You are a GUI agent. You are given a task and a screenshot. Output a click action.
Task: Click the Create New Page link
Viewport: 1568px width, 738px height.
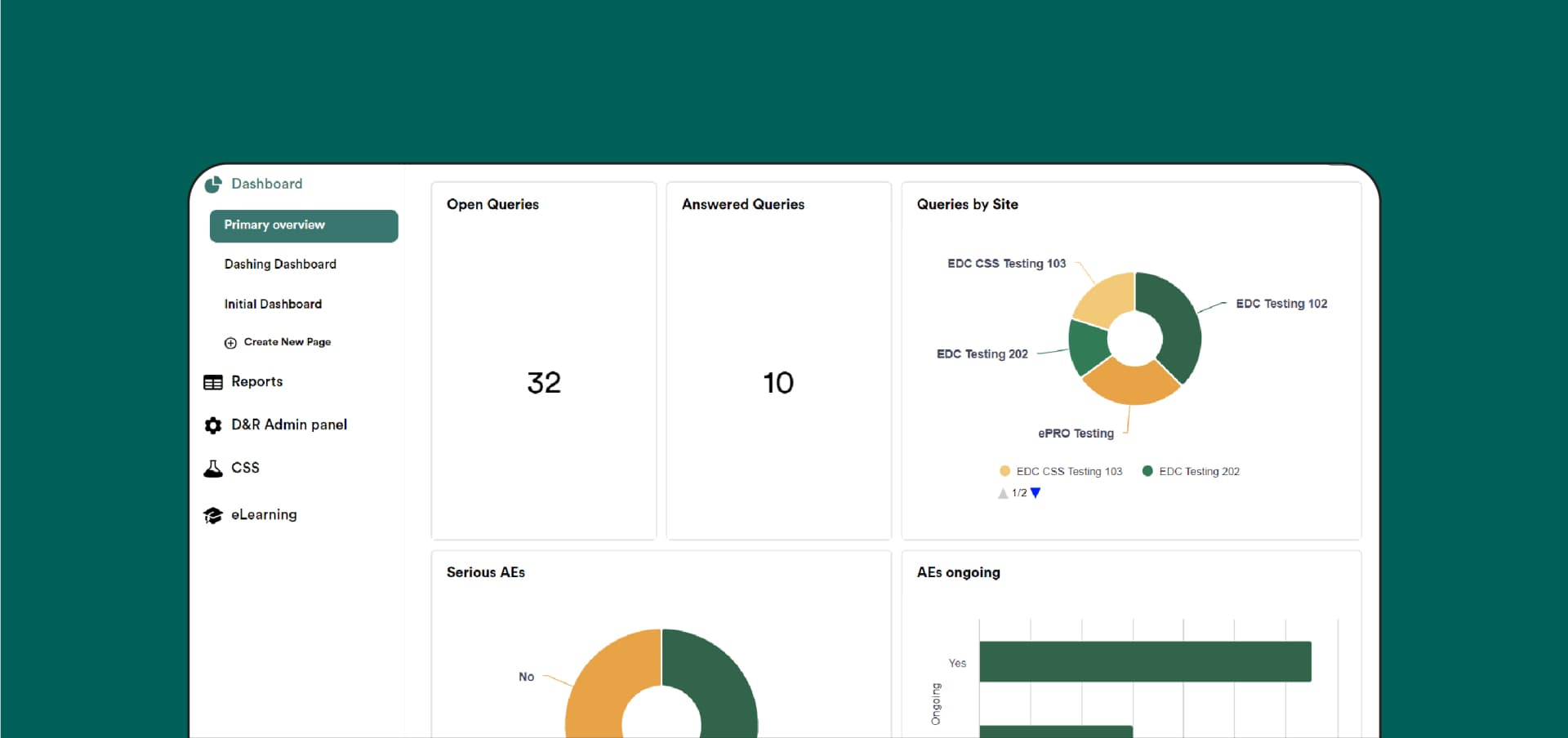pos(287,342)
